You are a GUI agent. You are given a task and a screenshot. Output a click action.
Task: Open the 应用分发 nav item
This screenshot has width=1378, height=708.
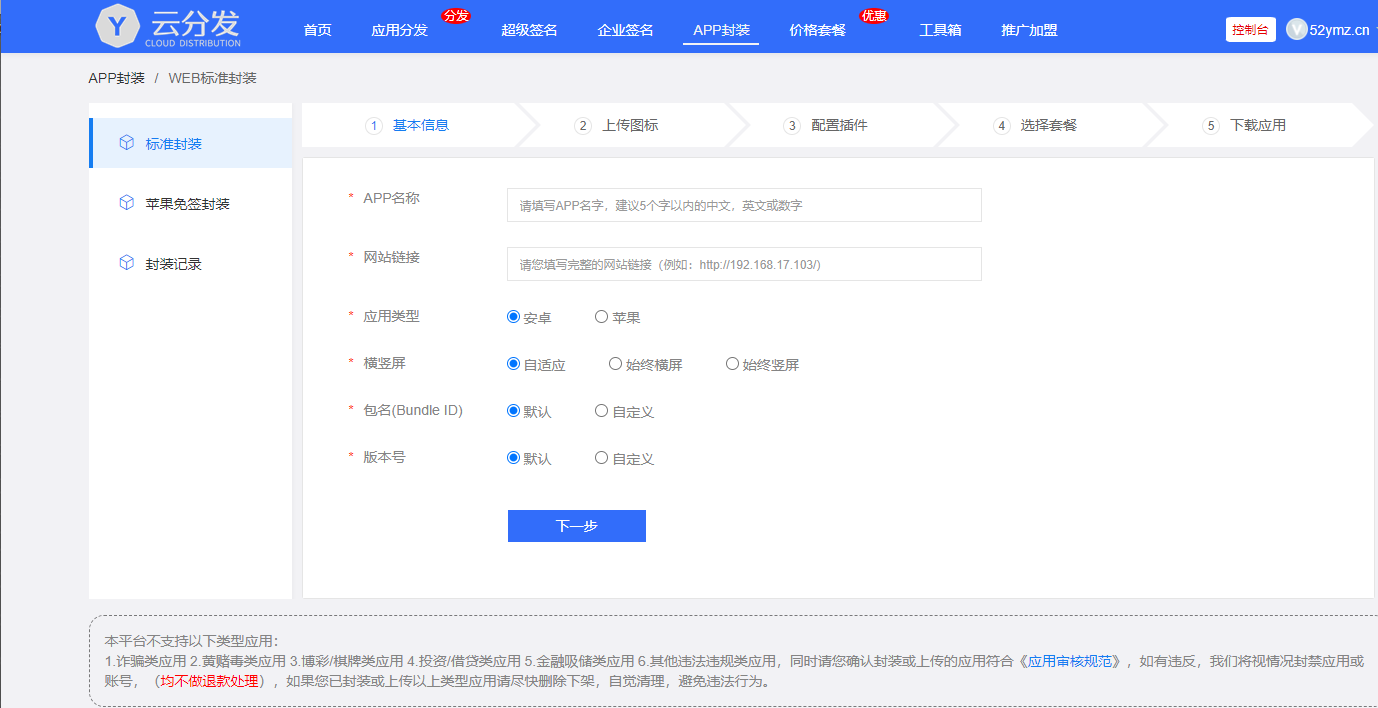tap(399, 30)
